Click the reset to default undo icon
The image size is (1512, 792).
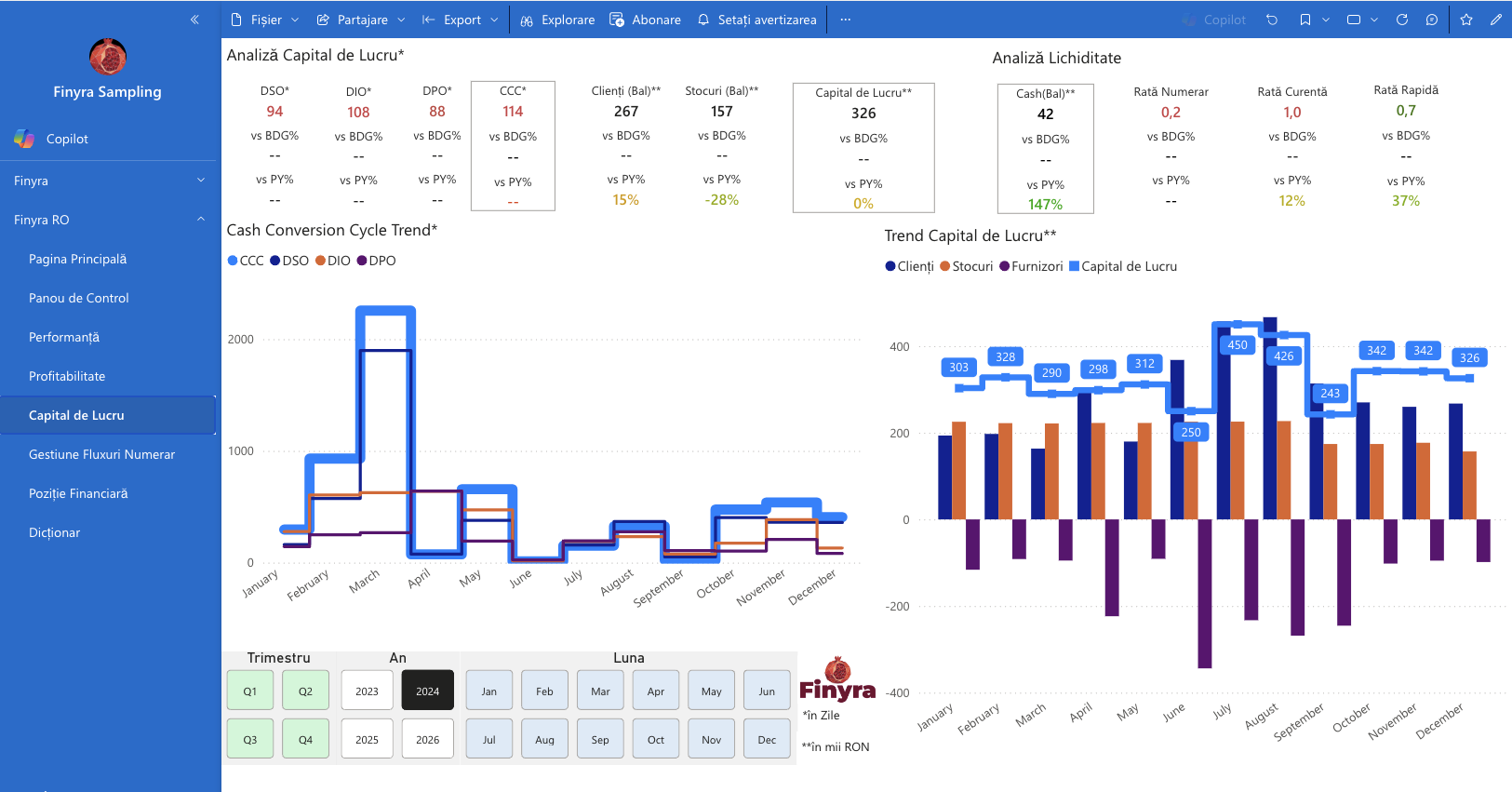1272,20
